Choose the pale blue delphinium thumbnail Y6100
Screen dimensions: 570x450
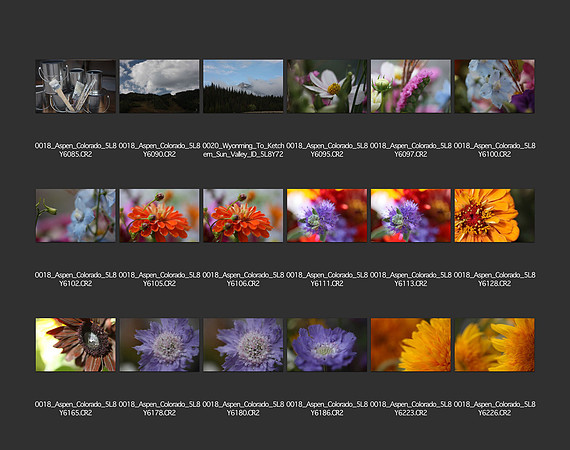point(494,86)
